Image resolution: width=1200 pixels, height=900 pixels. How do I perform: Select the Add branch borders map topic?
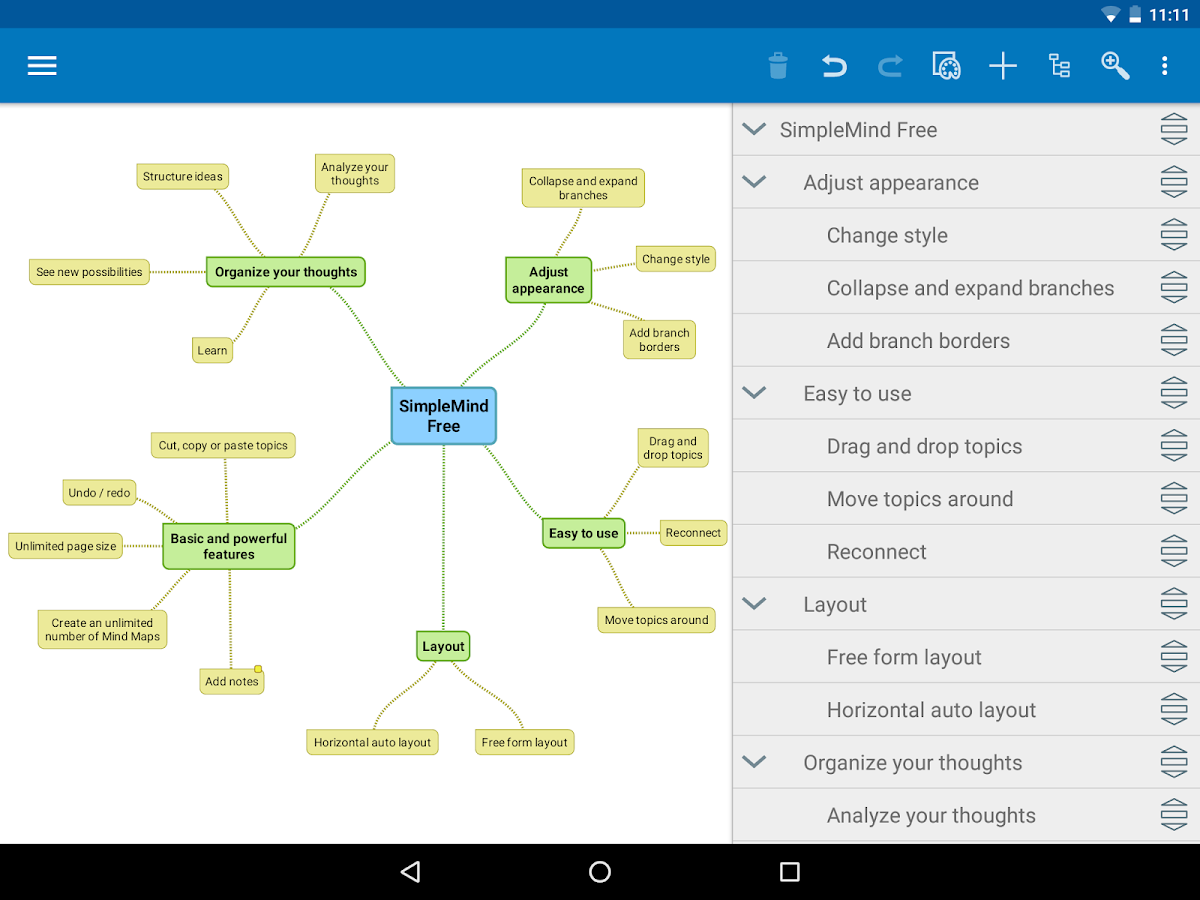659,340
